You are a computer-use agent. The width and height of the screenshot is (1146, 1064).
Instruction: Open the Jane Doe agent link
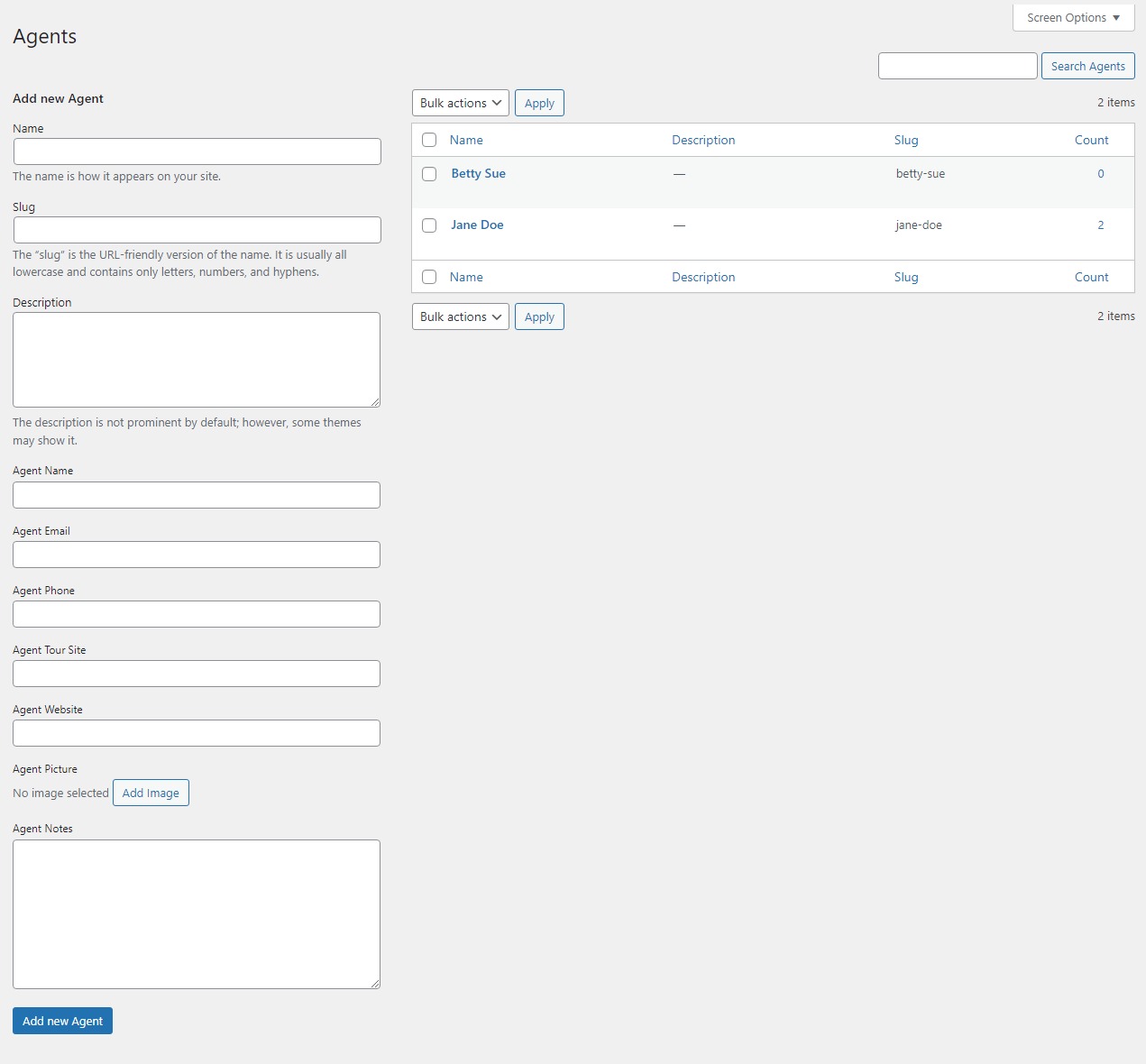(477, 225)
